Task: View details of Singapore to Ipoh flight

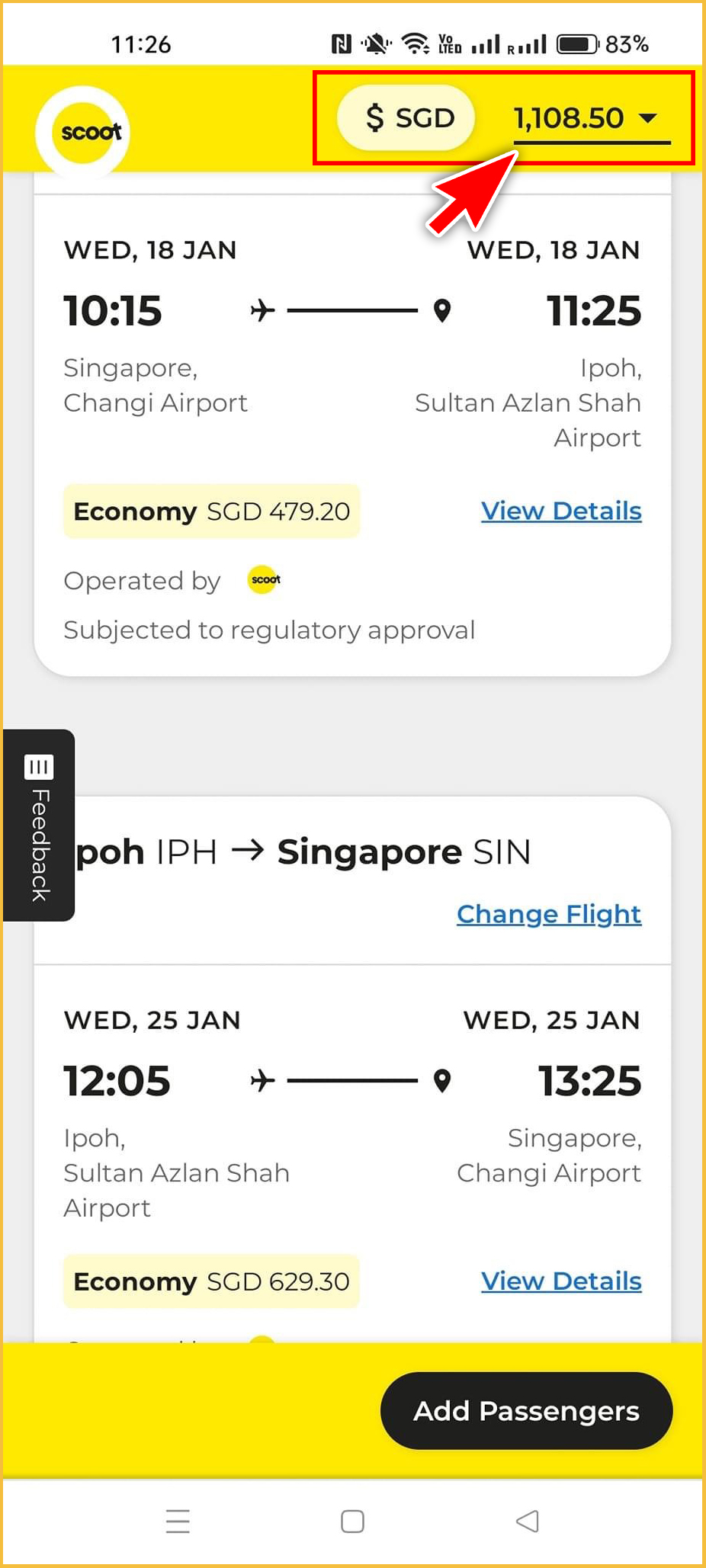Action: [x=561, y=511]
